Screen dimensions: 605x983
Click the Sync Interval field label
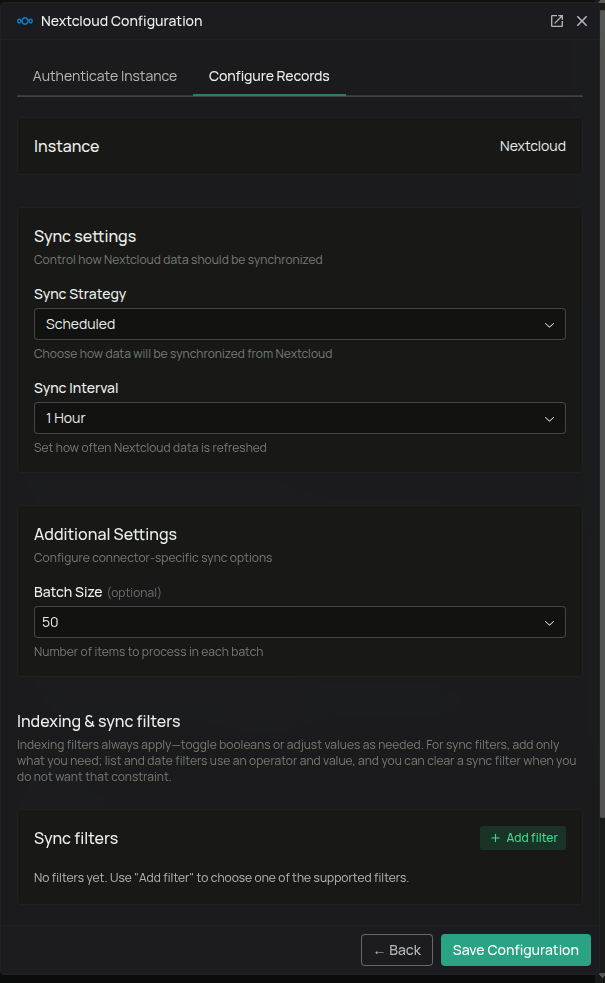point(76,388)
